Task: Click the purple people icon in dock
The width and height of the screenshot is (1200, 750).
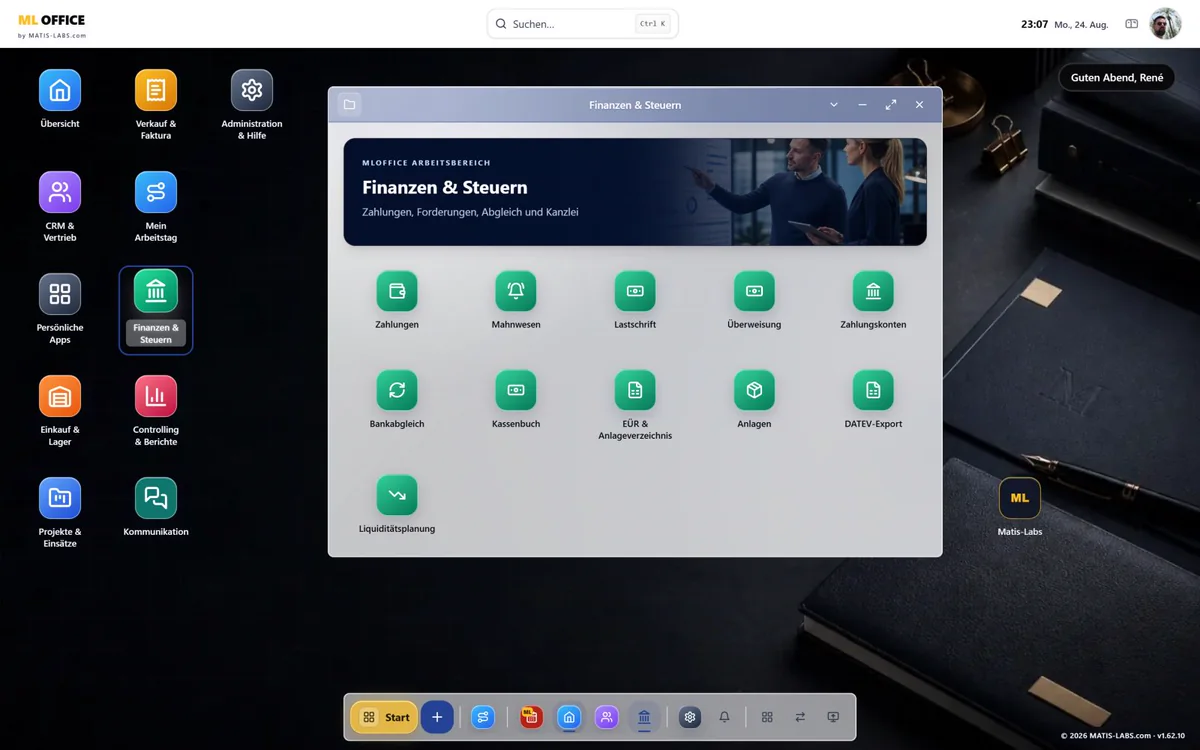Action: point(606,717)
